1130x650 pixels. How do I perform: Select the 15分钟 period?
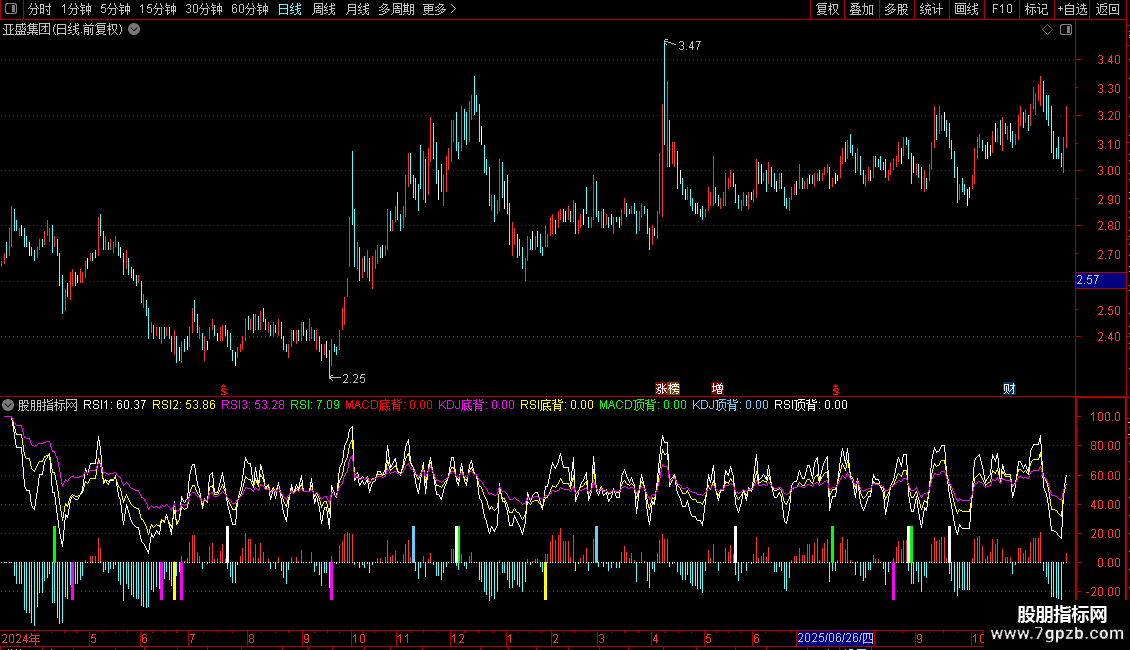[158, 9]
